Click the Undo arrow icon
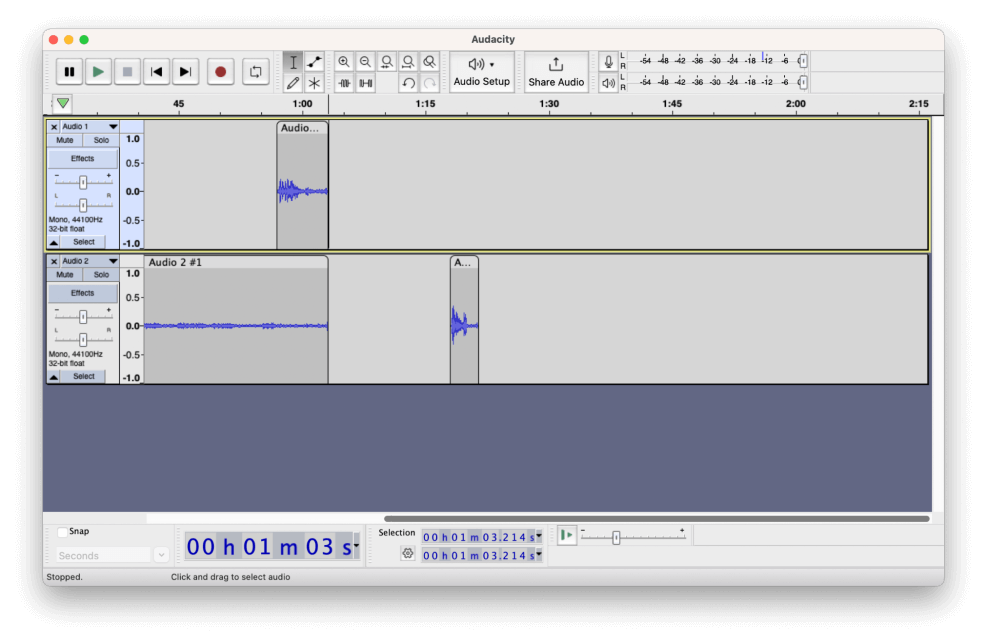Screen dimensions: 987x643 pyautogui.click(x=408, y=83)
